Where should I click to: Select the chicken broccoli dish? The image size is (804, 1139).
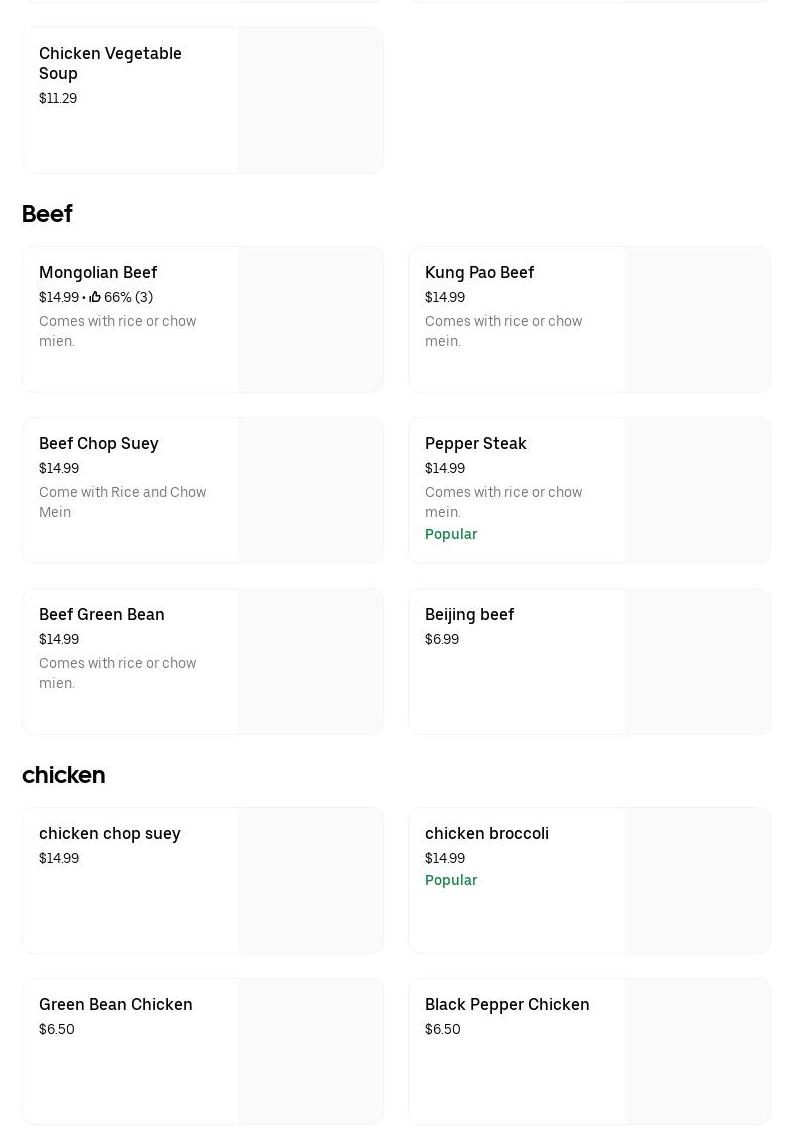486,833
